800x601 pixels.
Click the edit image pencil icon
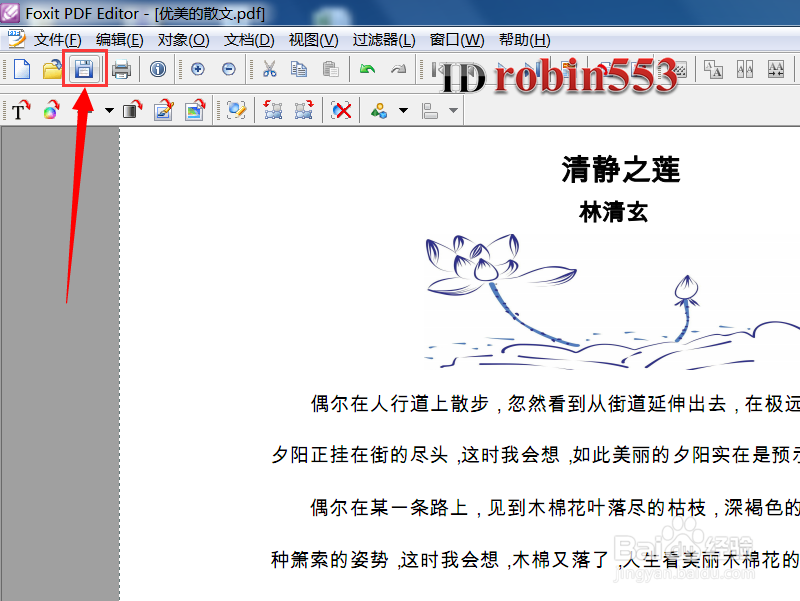[x=164, y=110]
